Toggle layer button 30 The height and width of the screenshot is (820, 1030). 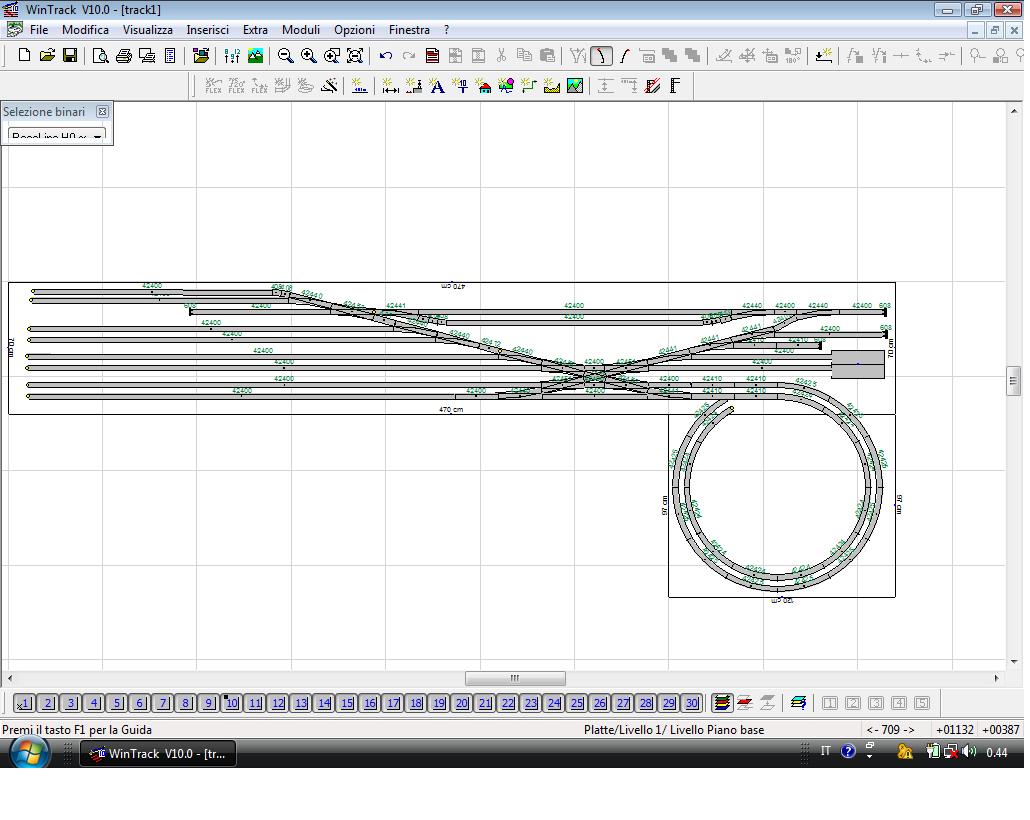(692, 703)
